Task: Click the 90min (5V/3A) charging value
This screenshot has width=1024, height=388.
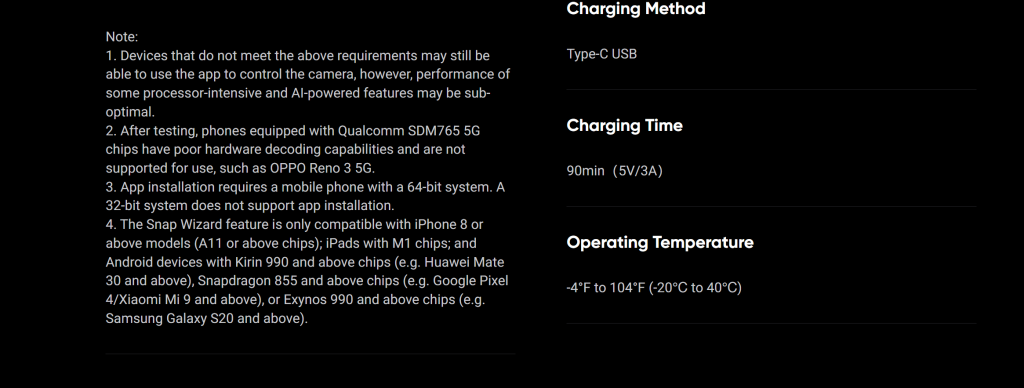Action: tap(615, 171)
